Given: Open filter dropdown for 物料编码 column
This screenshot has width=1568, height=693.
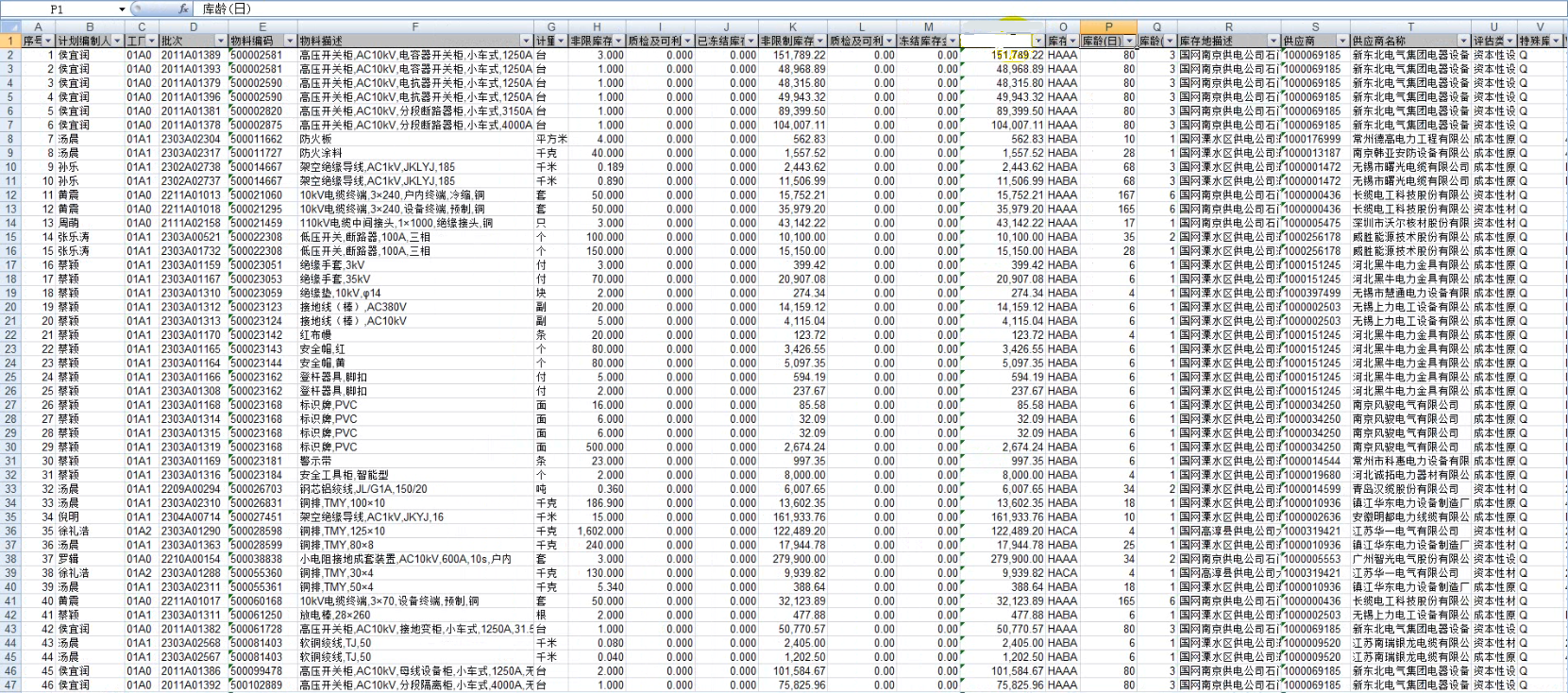Looking at the screenshot, I should click(289, 41).
